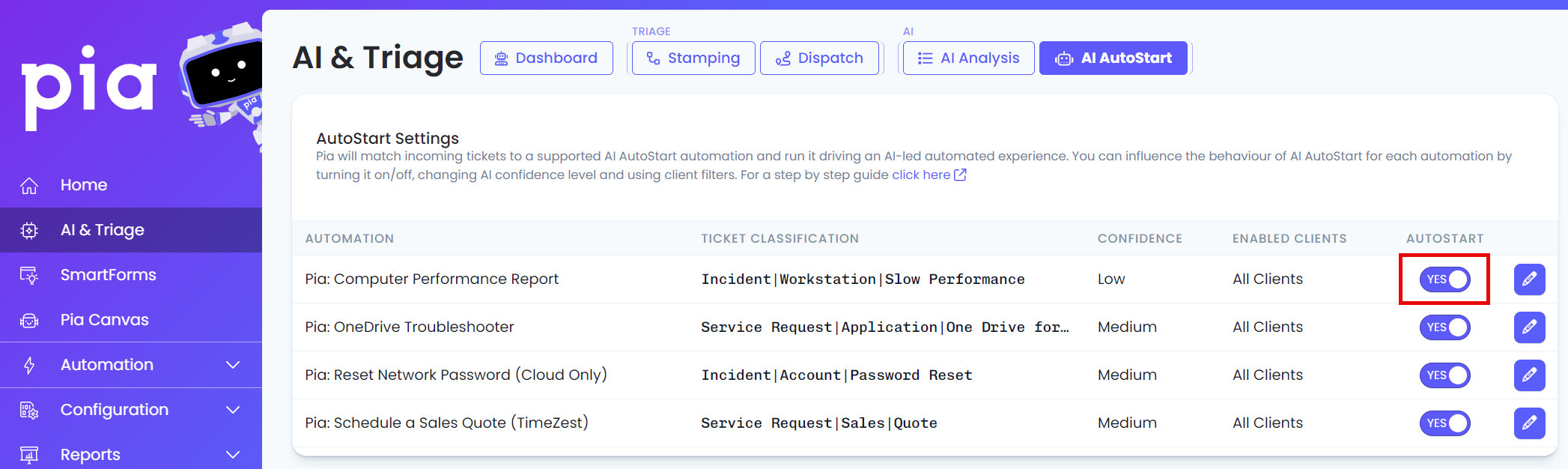Click the Home house icon in sidebar
The image size is (1568, 469).
(29, 185)
